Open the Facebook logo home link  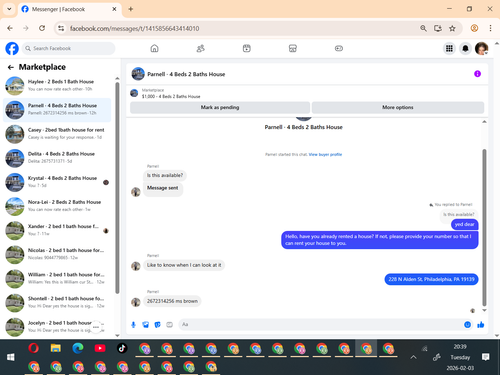click(12, 48)
